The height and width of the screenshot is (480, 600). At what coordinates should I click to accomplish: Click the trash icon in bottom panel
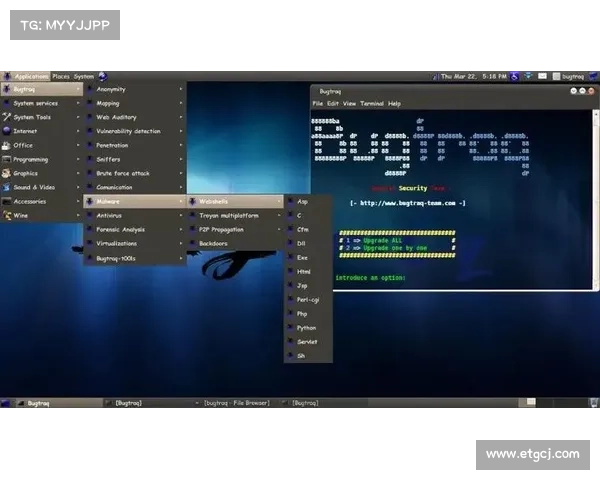point(594,403)
